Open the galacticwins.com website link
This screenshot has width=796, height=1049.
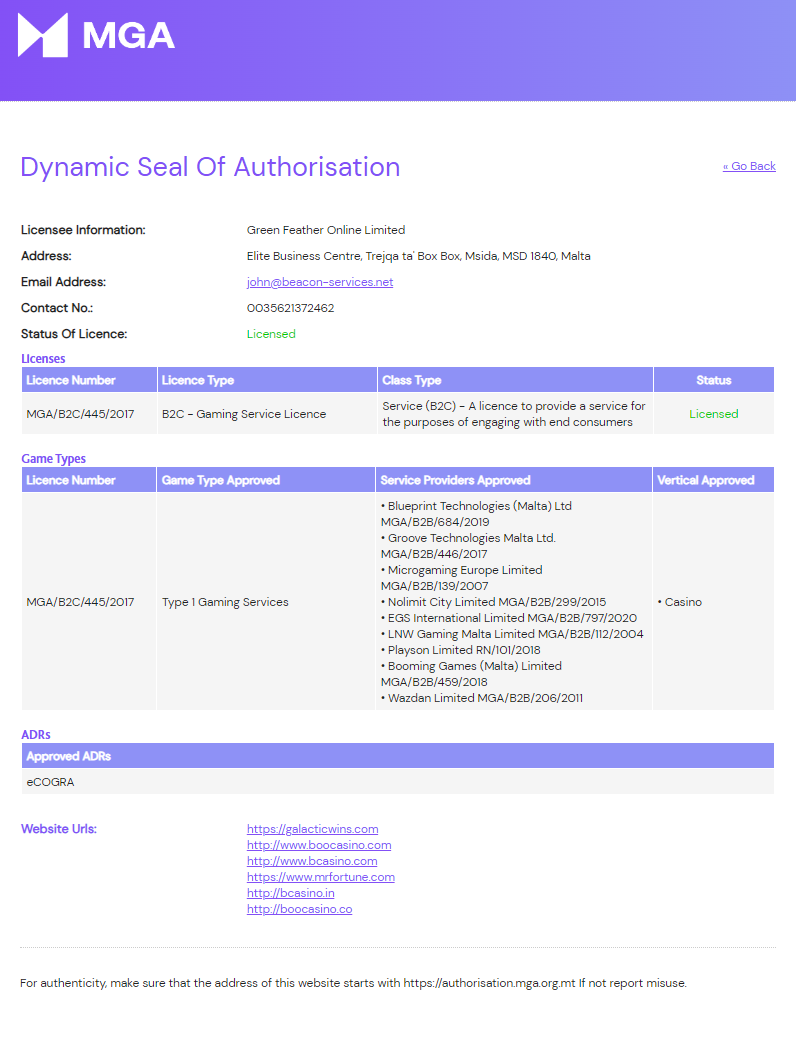(x=312, y=829)
